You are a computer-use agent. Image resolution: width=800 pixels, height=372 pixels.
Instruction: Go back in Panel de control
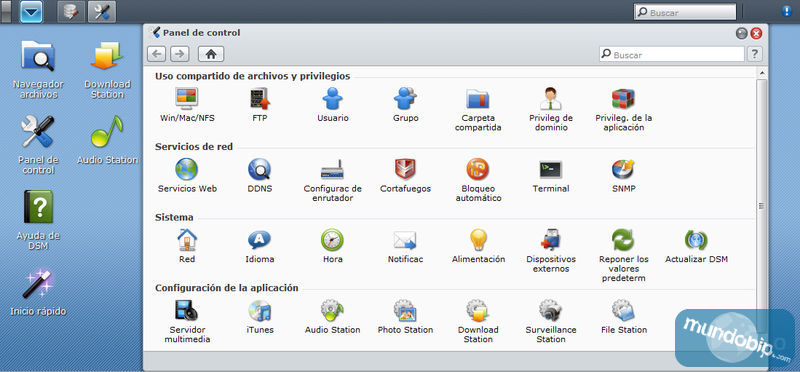[157, 54]
